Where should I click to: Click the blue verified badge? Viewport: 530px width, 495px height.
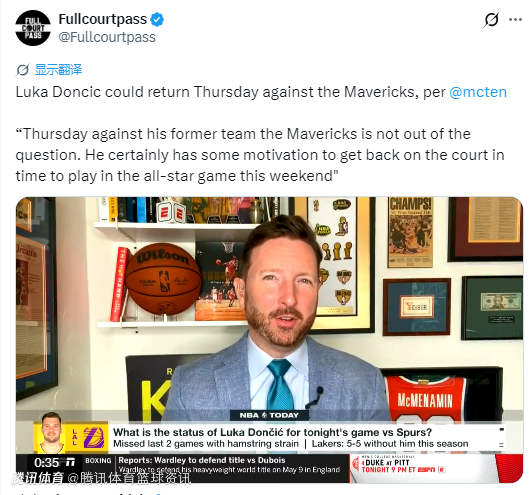tap(157, 19)
